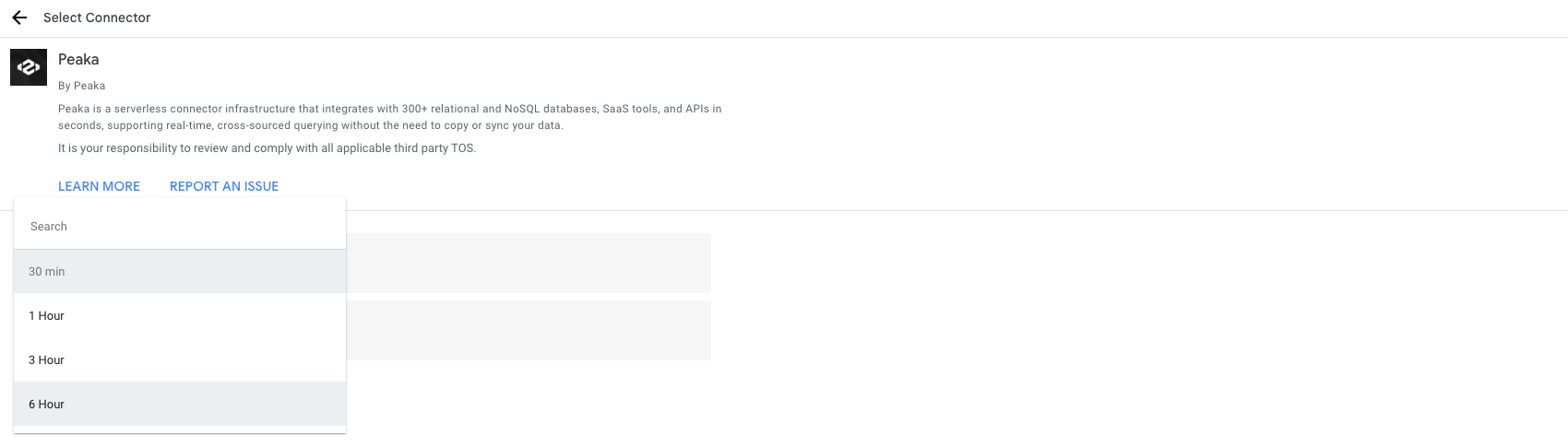Click the REPORT AN ISSUE link
The width and height of the screenshot is (1568, 447).
coord(224,186)
